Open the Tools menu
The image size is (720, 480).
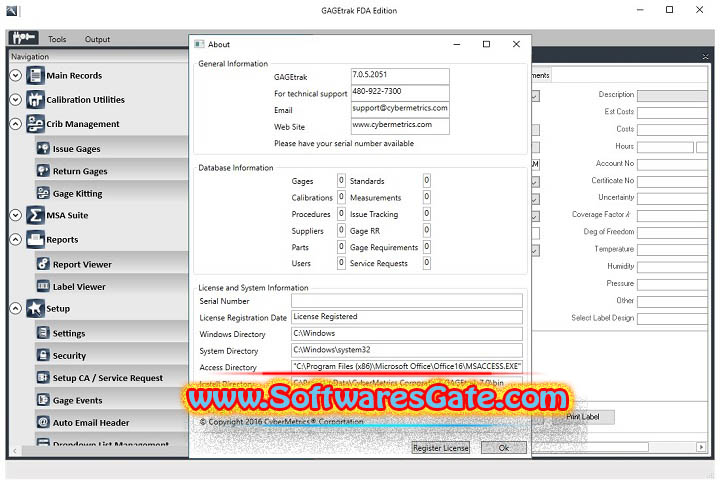(x=57, y=39)
